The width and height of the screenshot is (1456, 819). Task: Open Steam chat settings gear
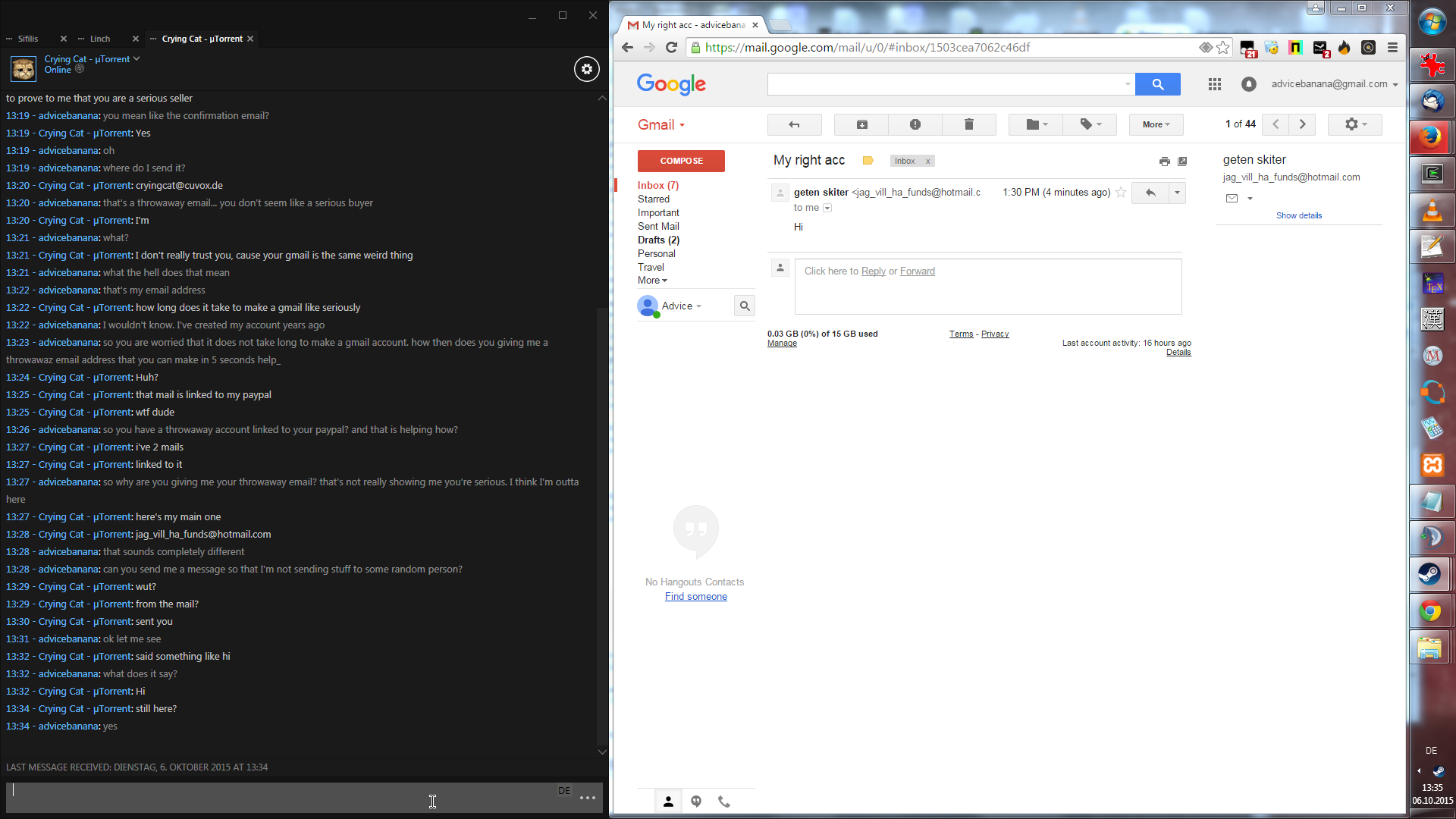pyautogui.click(x=586, y=69)
